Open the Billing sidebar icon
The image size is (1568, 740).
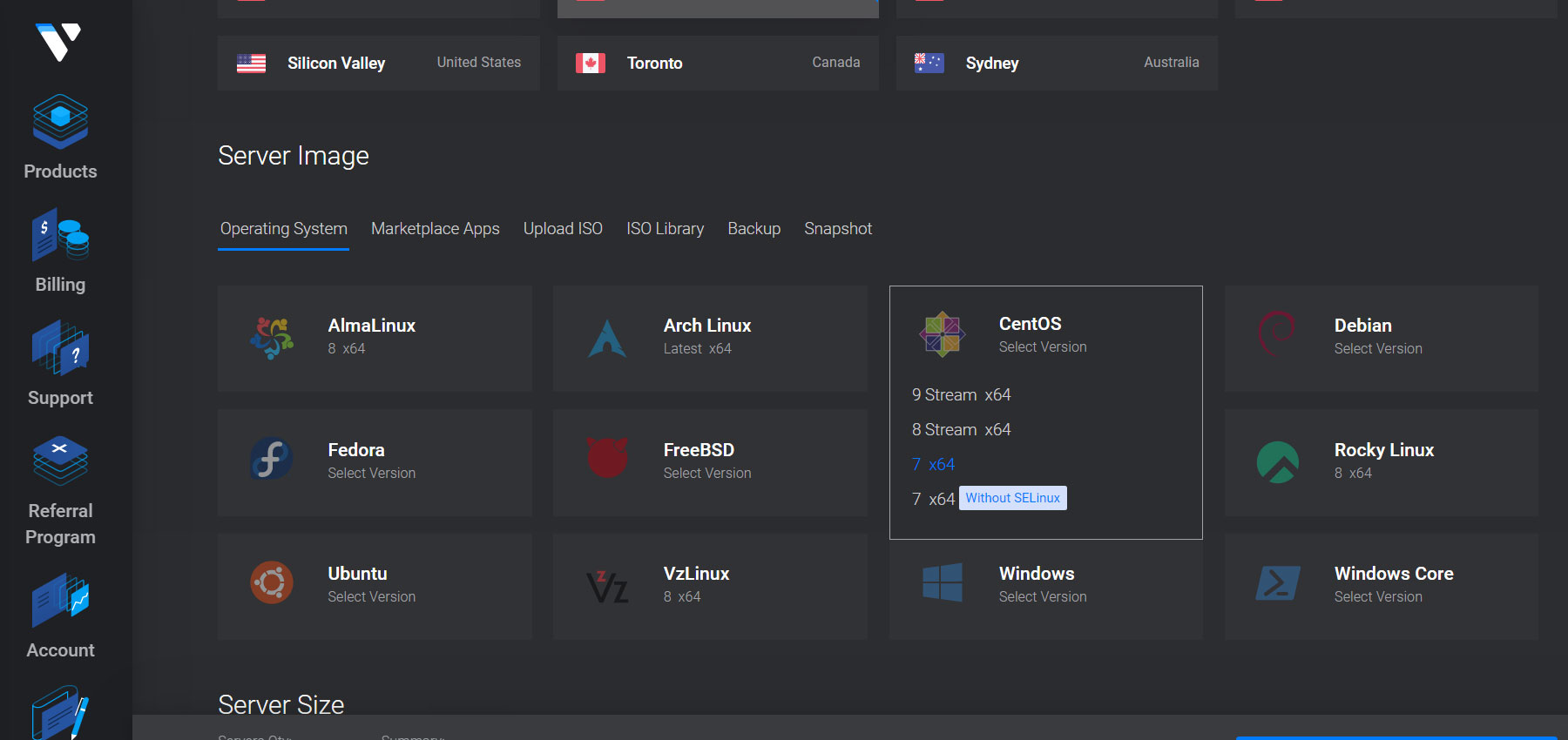tap(60, 235)
